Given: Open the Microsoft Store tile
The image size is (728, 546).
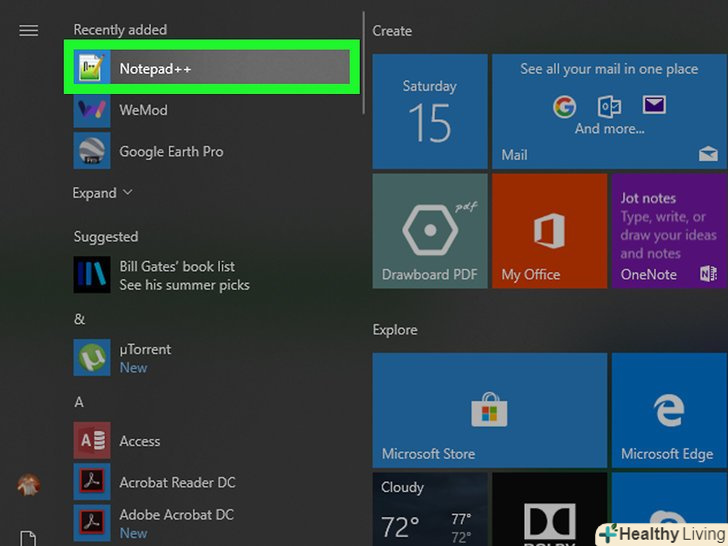Looking at the screenshot, I should [489, 410].
